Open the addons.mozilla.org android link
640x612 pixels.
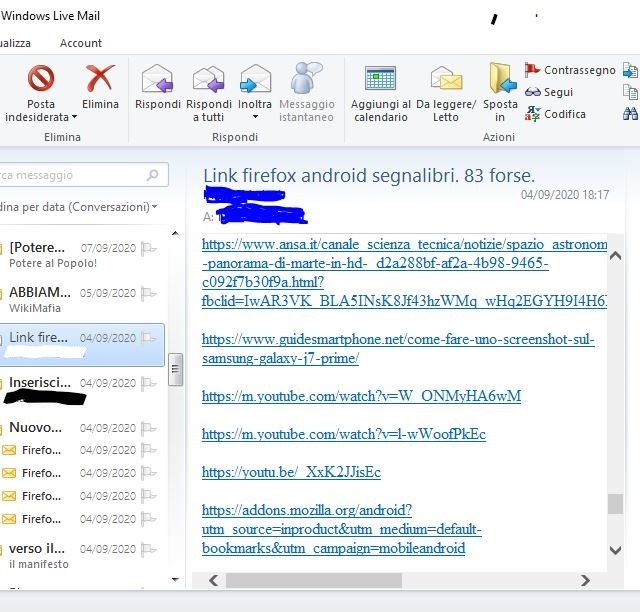[342, 529]
